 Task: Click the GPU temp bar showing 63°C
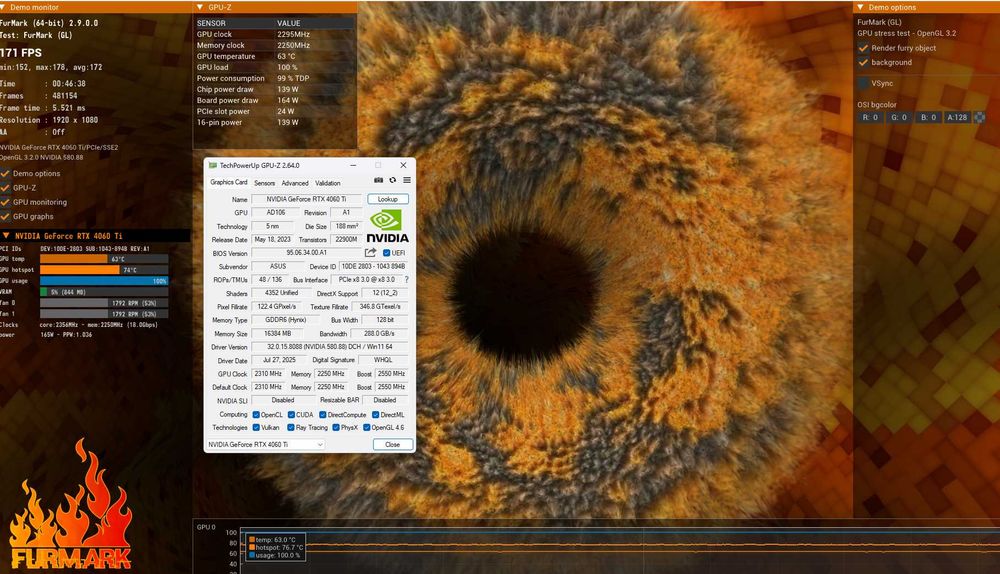click(x=104, y=259)
